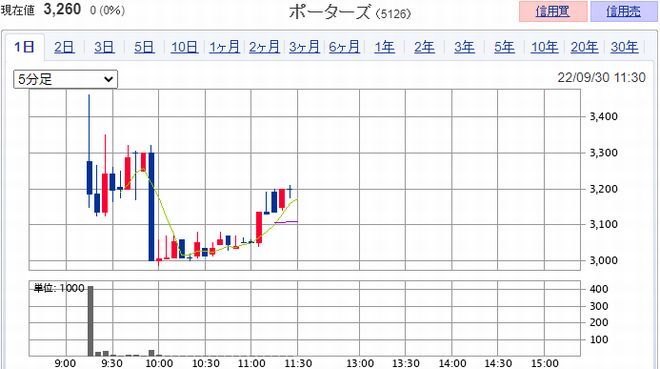Click the 現在値 label text
The image size is (660, 369).
18,11
